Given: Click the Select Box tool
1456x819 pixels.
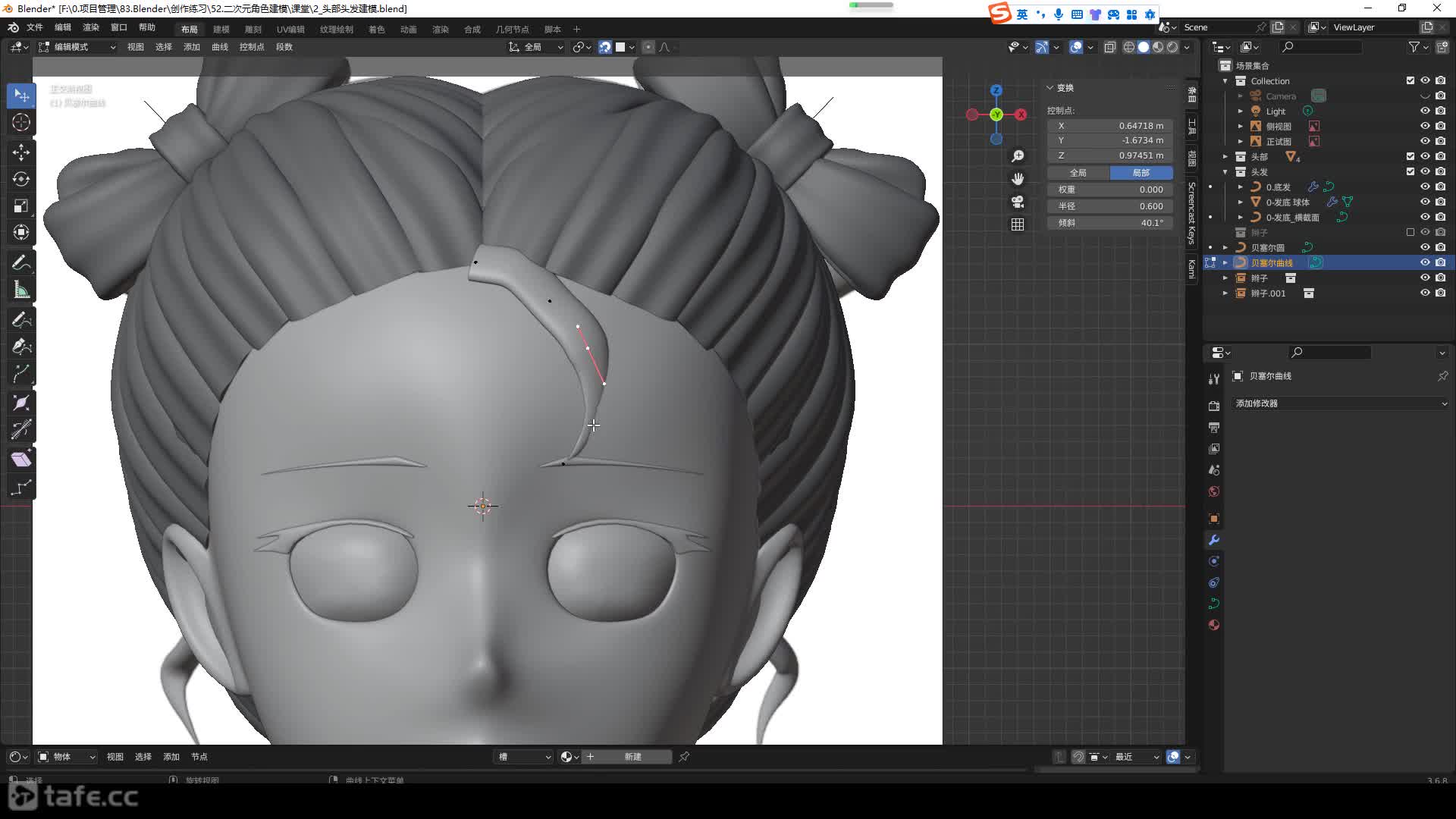Looking at the screenshot, I should 21,96.
